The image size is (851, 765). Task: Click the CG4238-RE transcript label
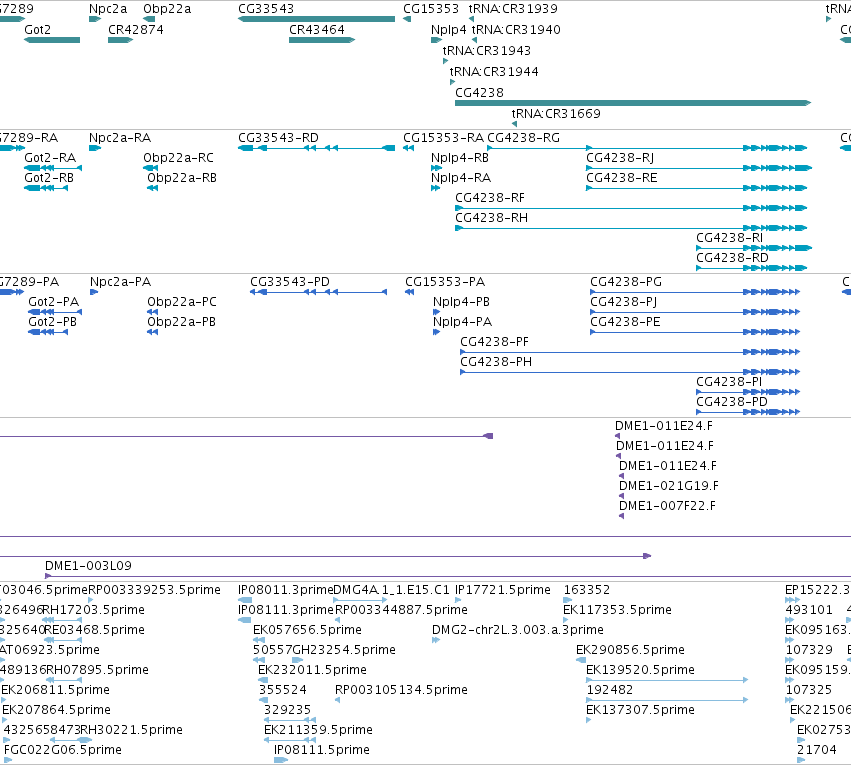[x=622, y=178]
